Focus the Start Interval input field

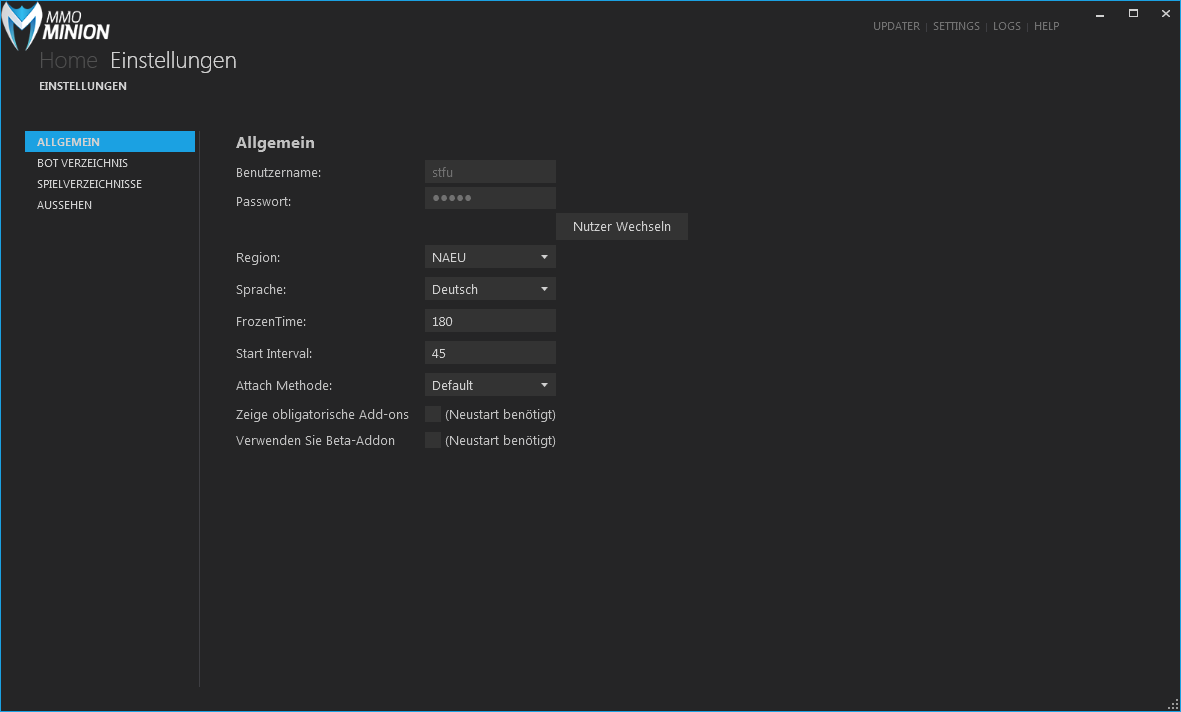(490, 353)
